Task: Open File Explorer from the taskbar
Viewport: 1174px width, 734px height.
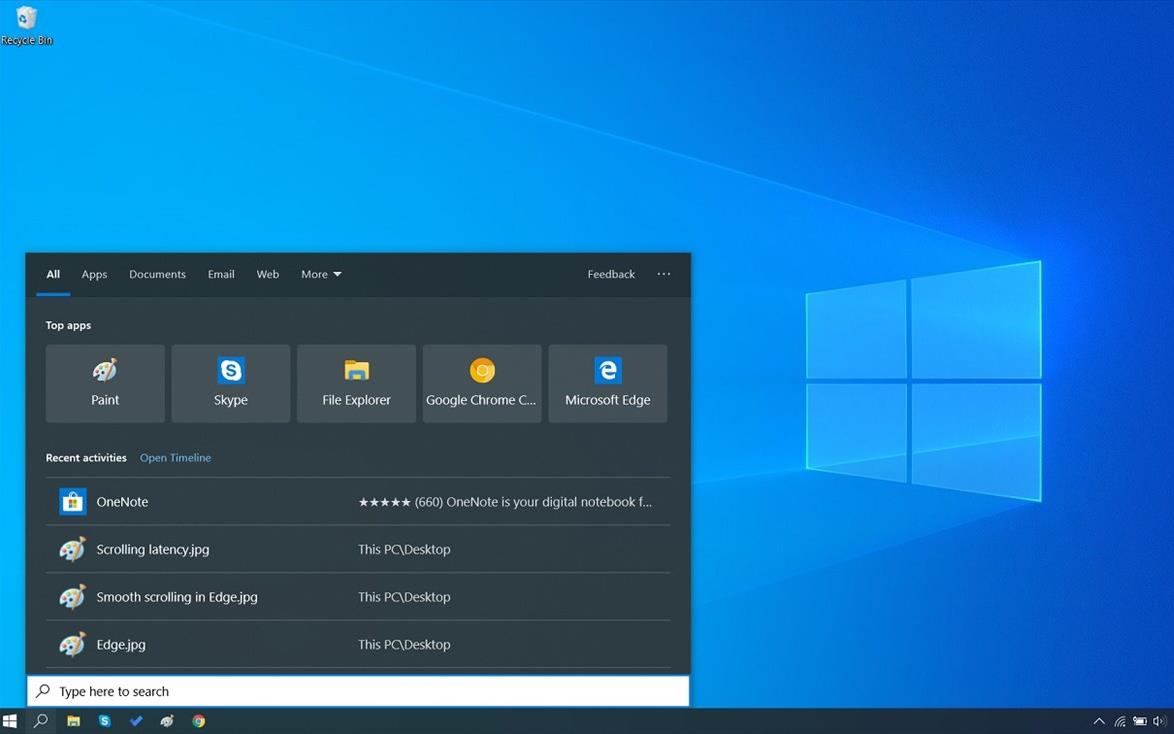Action: click(73, 721)
